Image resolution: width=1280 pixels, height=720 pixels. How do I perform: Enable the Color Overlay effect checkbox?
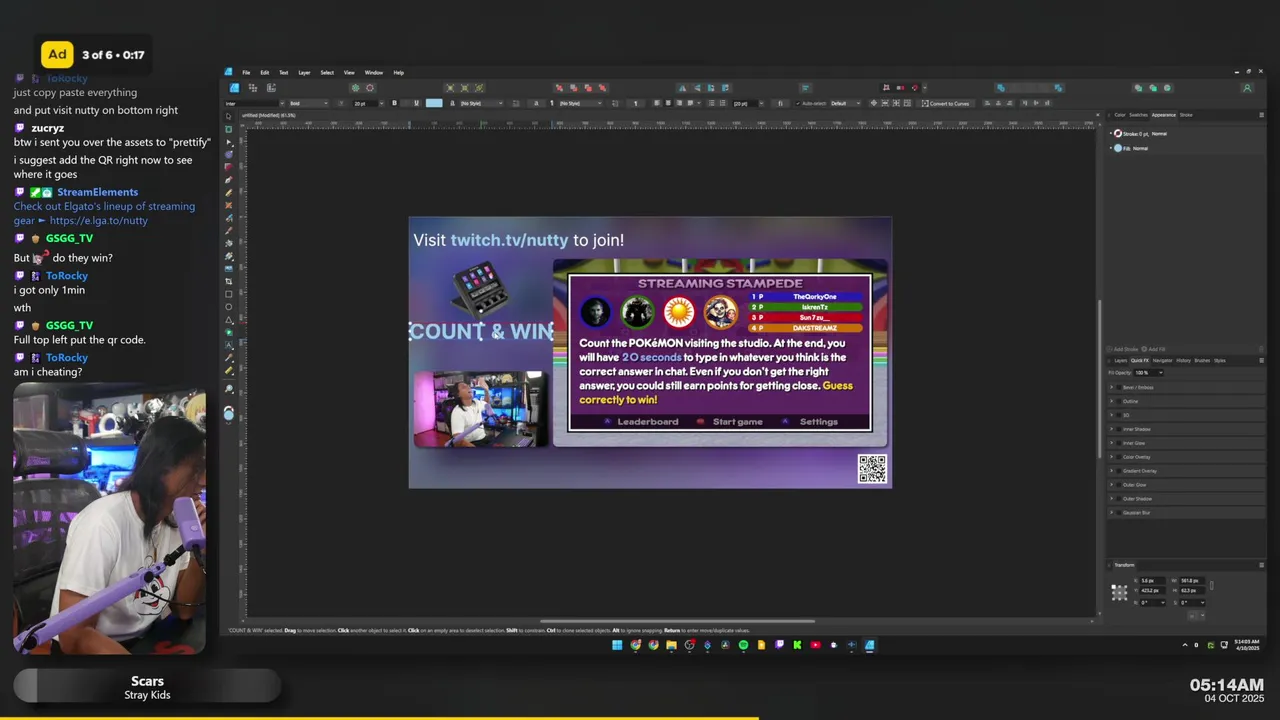coord(1119,457)
